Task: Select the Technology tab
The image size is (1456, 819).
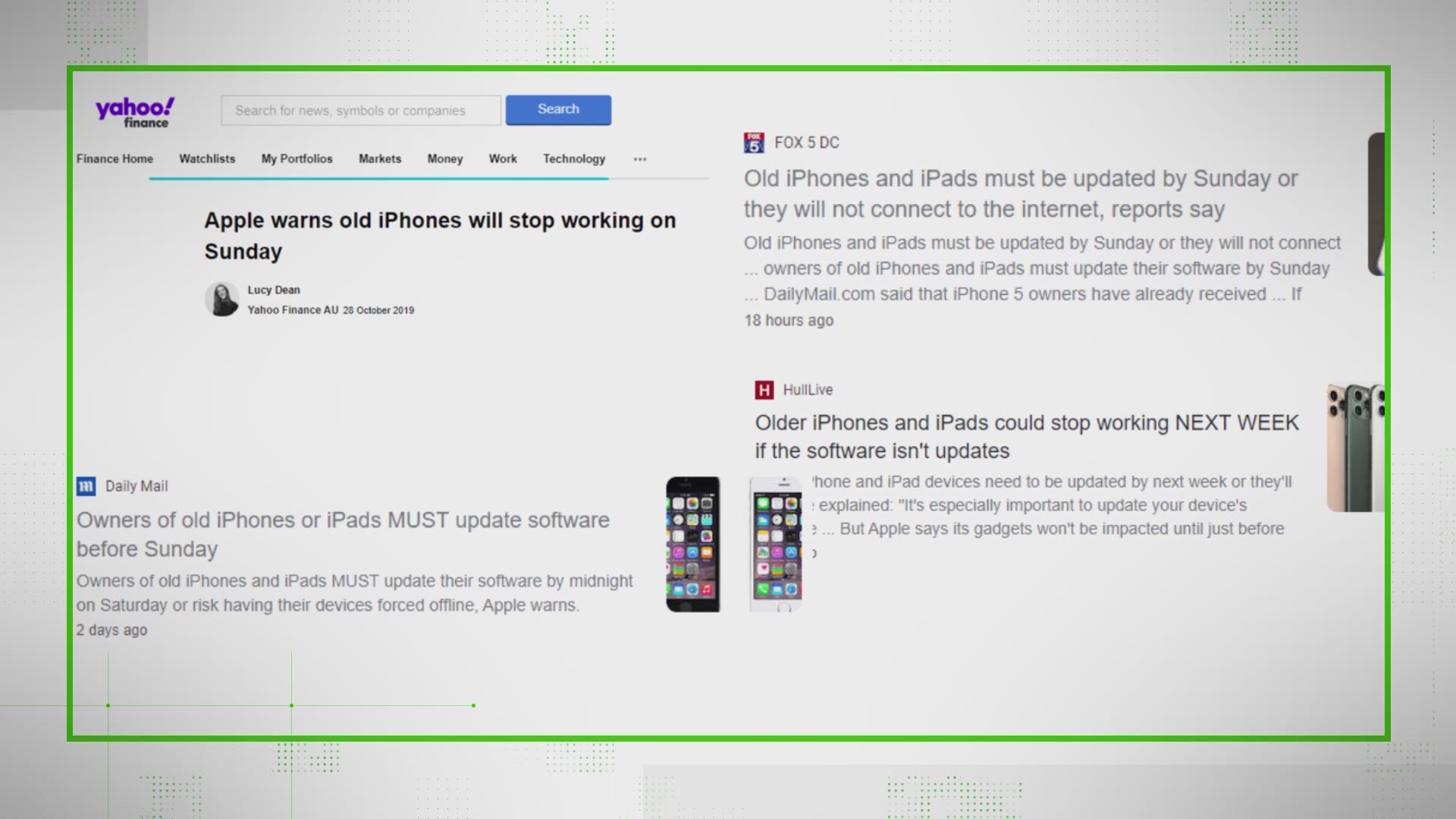Action: point(574,158)
